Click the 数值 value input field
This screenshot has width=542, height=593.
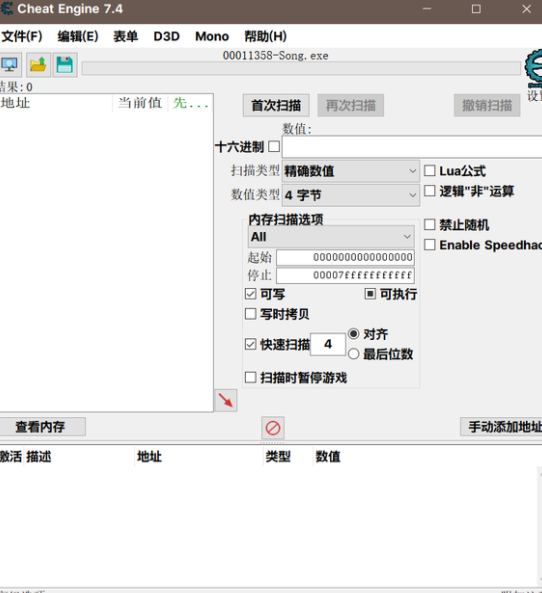tap(412, 147)
